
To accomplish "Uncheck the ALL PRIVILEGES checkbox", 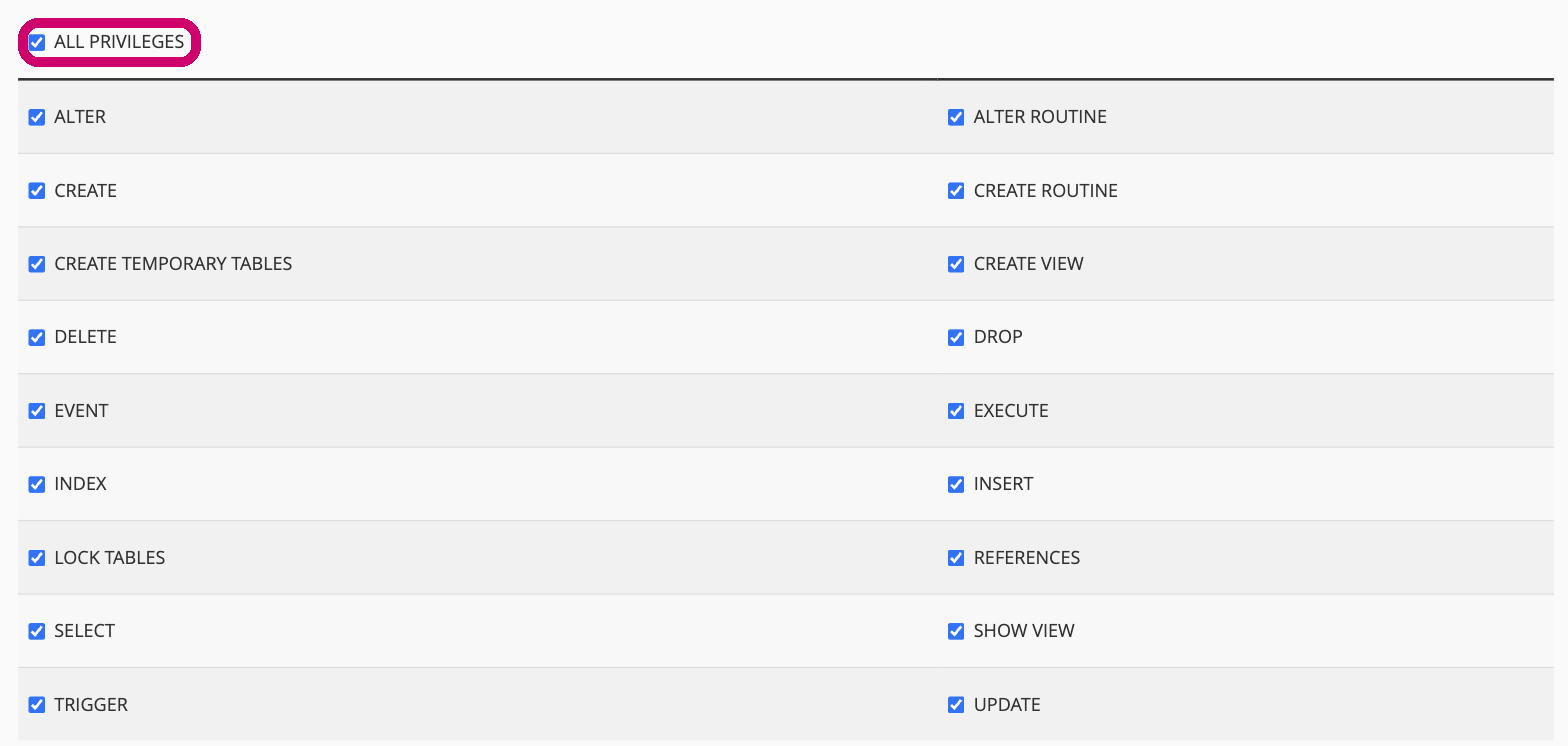I will pyautogui.click(x=37, y=43).
